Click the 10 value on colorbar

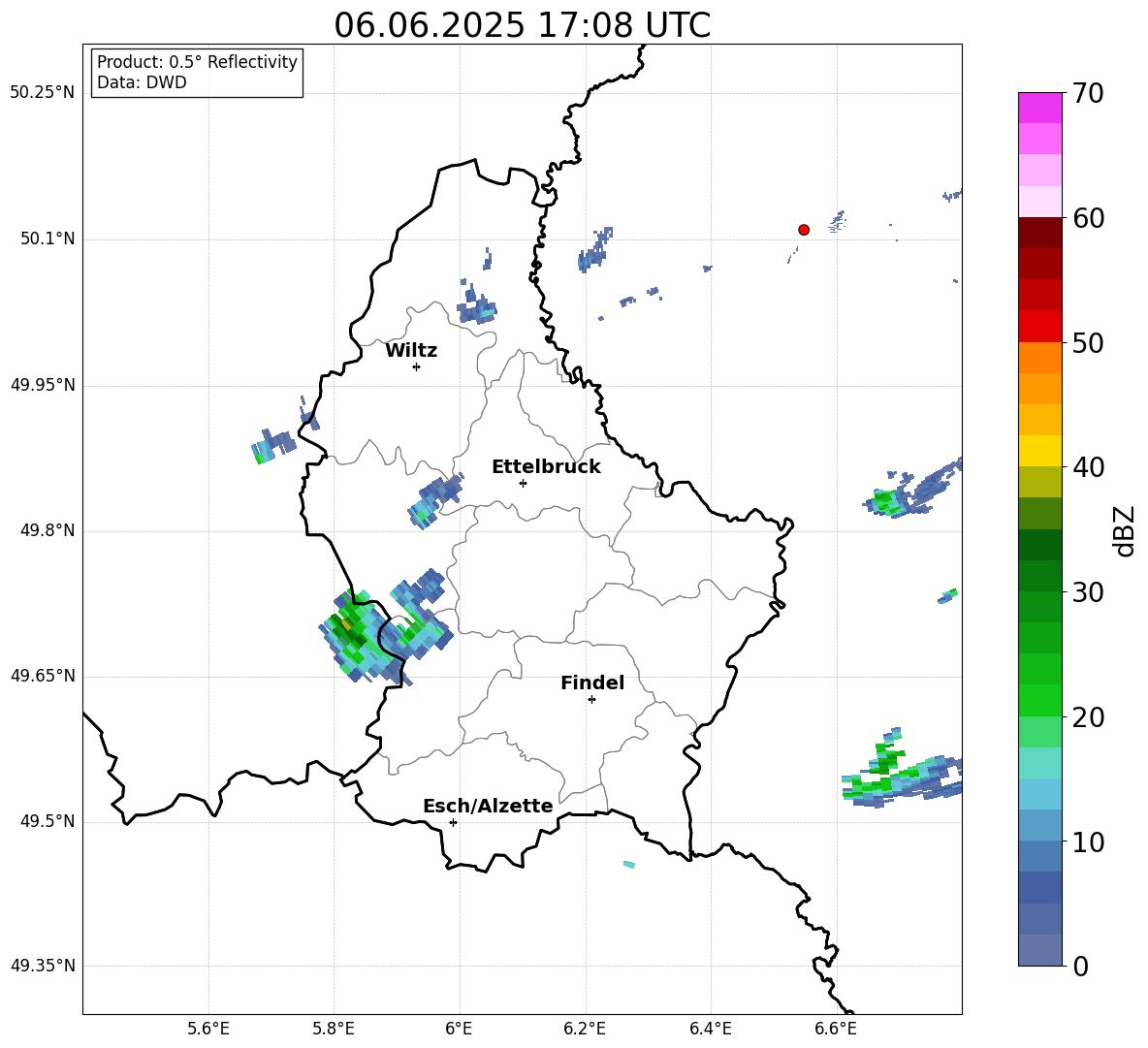pos(1088,842)
